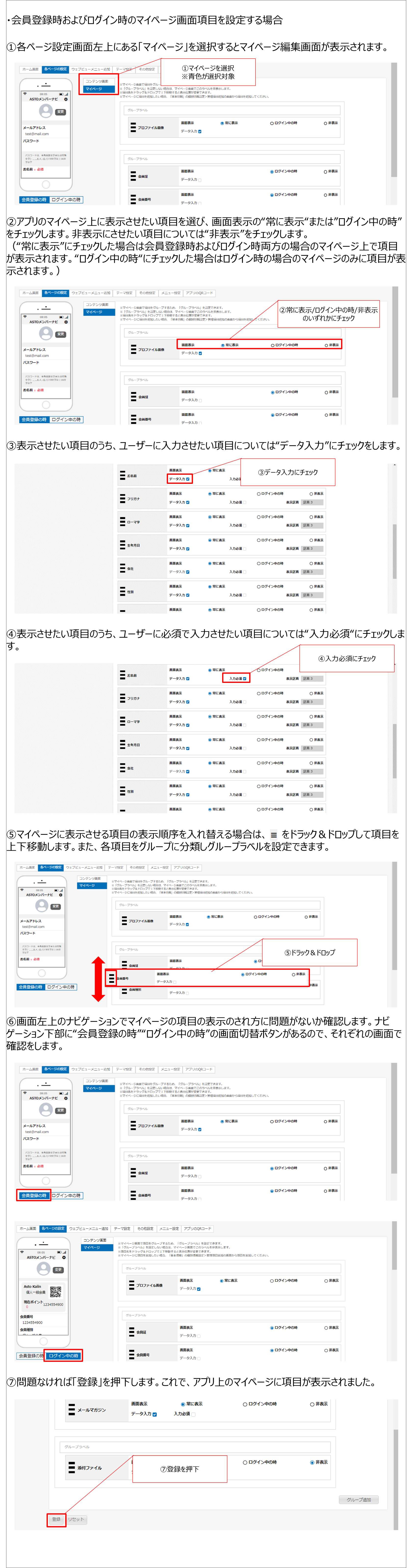Click 会員登録の時 button in first step ⑥ screenshot
The width and height of the screenshot is (412, 1568).
34,1195
